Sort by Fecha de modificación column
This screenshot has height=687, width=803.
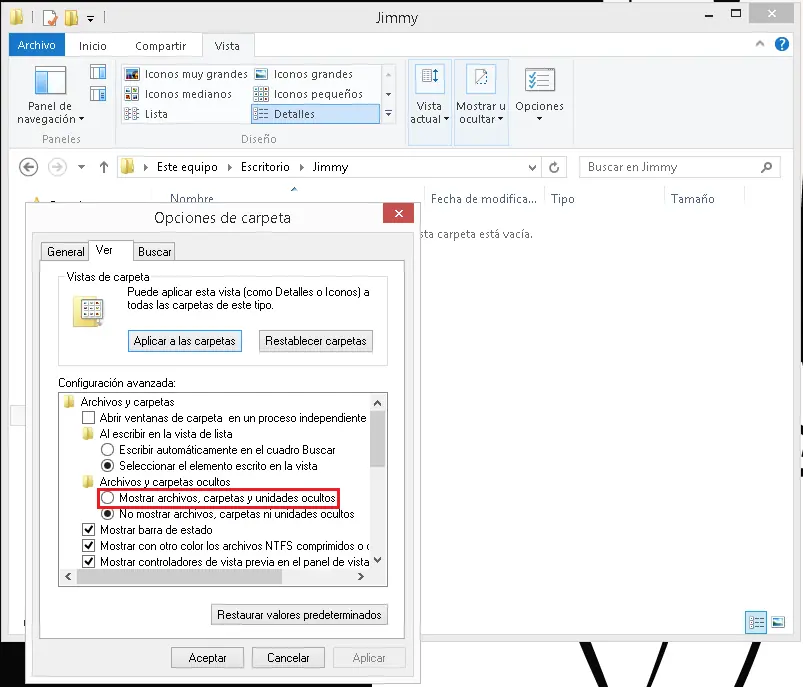(483, 199)
